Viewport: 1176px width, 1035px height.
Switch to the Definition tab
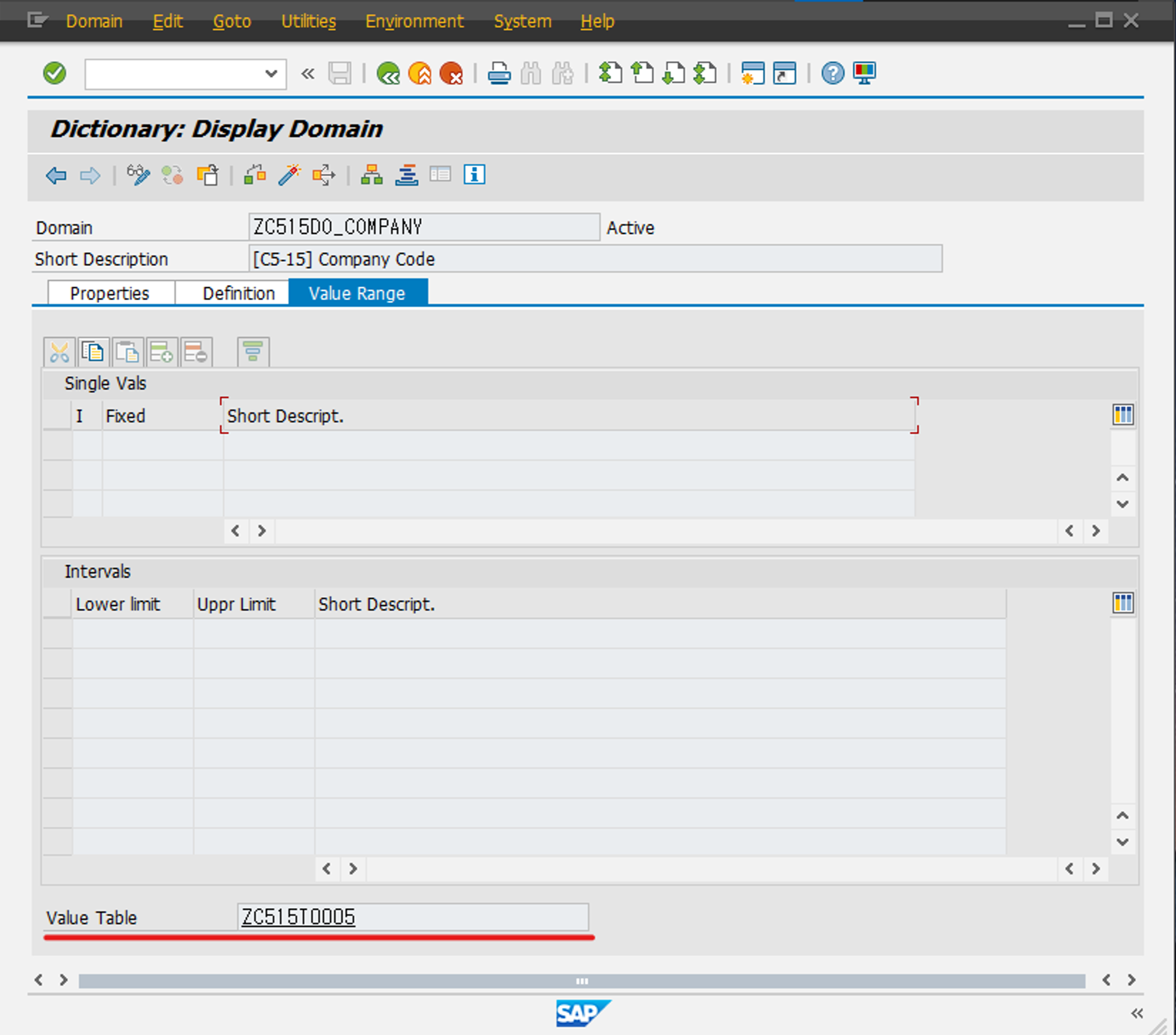[x=238, y=293]
